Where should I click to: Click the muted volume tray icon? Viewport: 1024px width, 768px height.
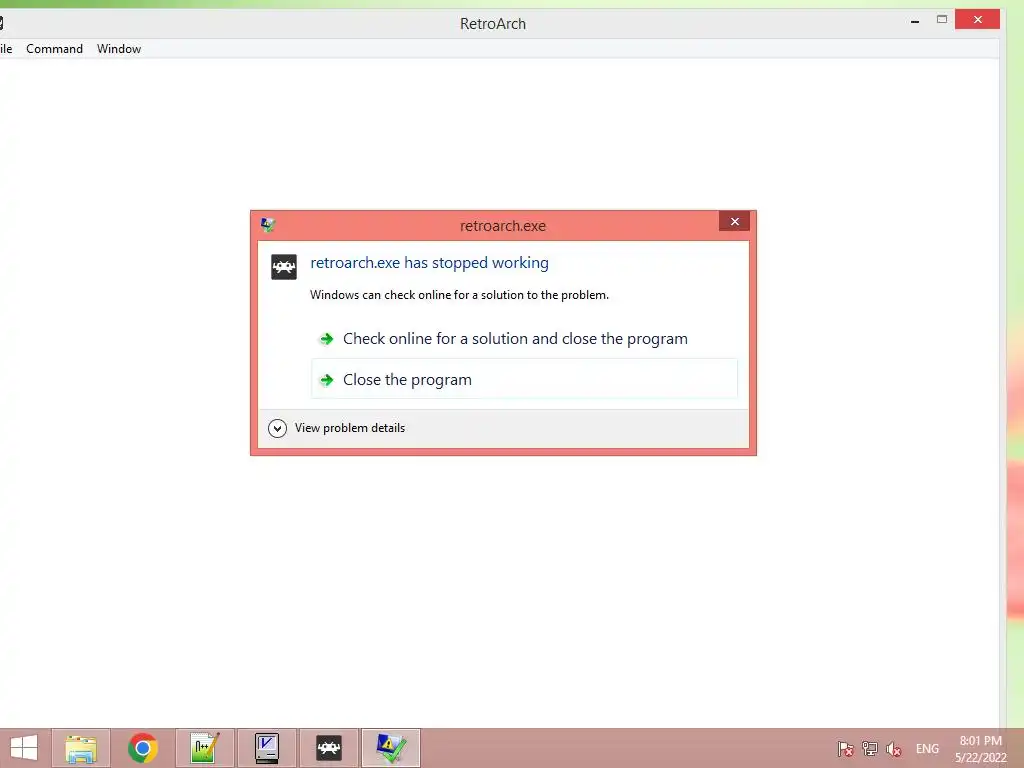[893, 748]
